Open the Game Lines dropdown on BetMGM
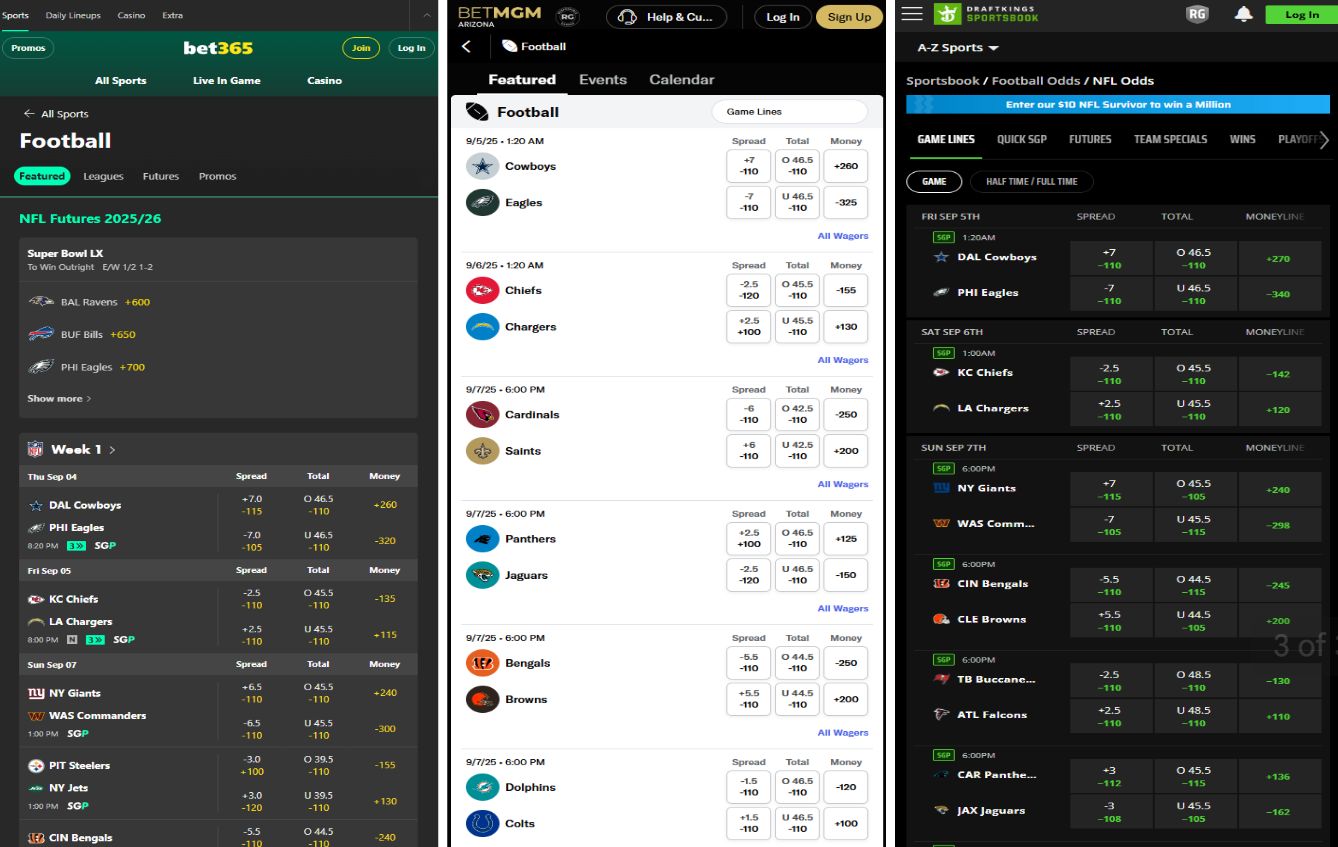 click(789, 112)
